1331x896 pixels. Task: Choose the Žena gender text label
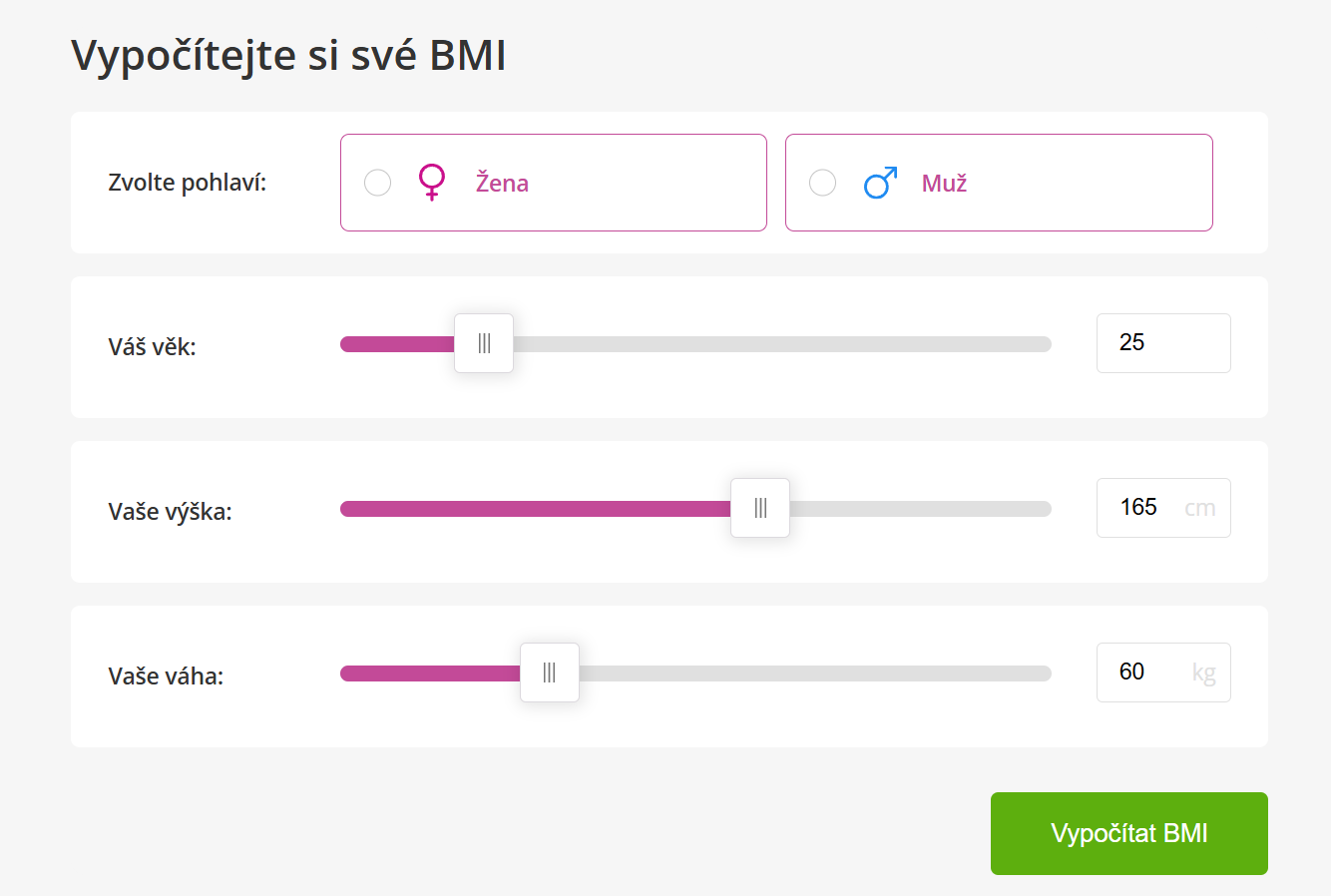click(x=502, y=183)
